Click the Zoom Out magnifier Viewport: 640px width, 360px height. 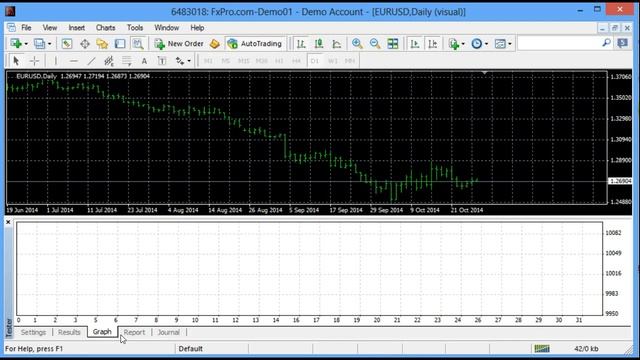(375, 44)
